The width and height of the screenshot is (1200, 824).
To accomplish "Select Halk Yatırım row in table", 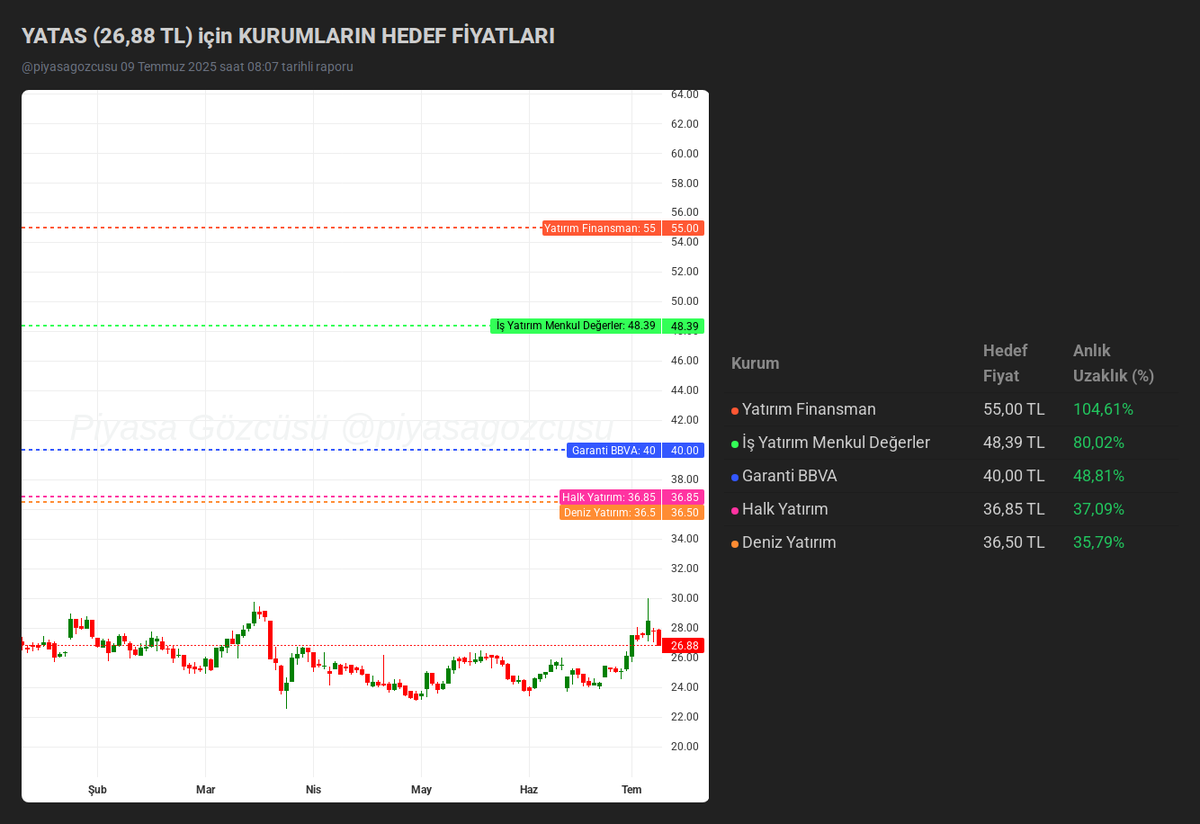I will 953,509.
